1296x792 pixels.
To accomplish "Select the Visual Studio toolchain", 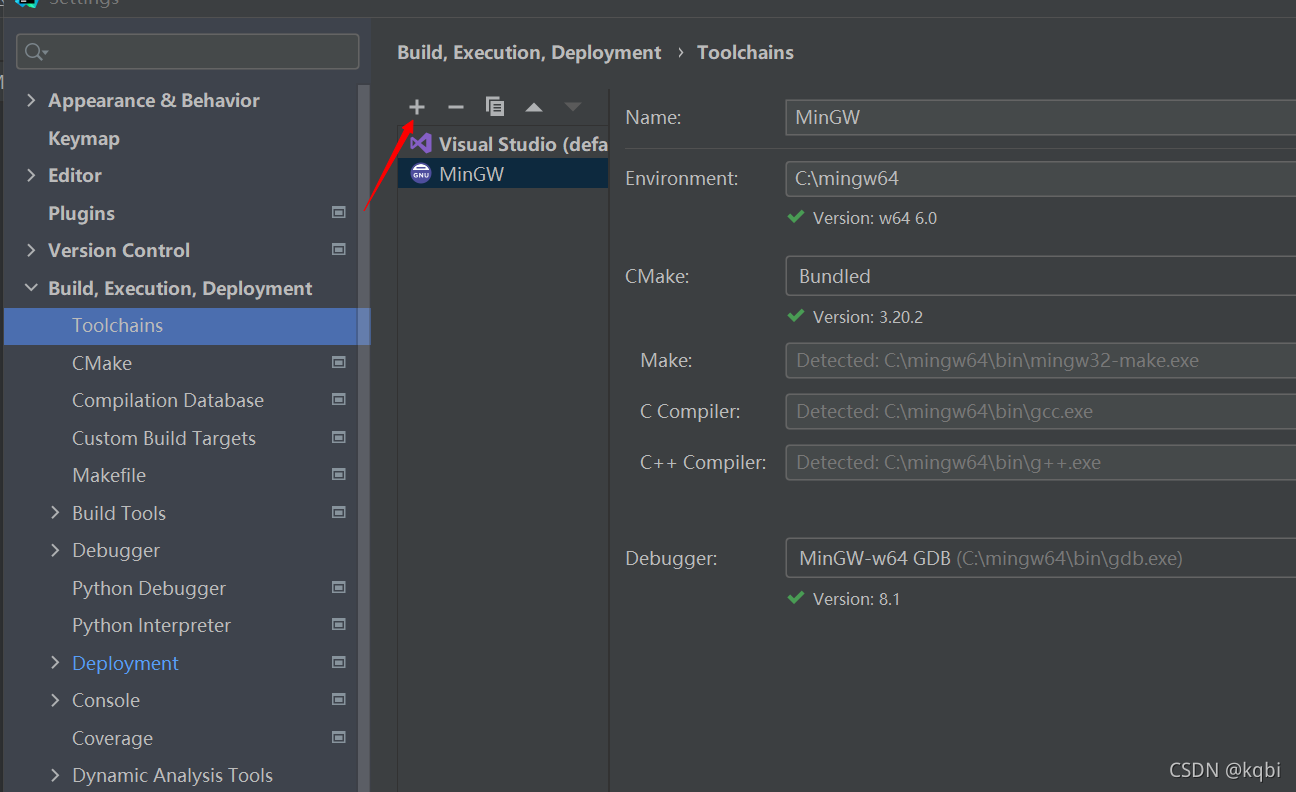I will [503, 144].
